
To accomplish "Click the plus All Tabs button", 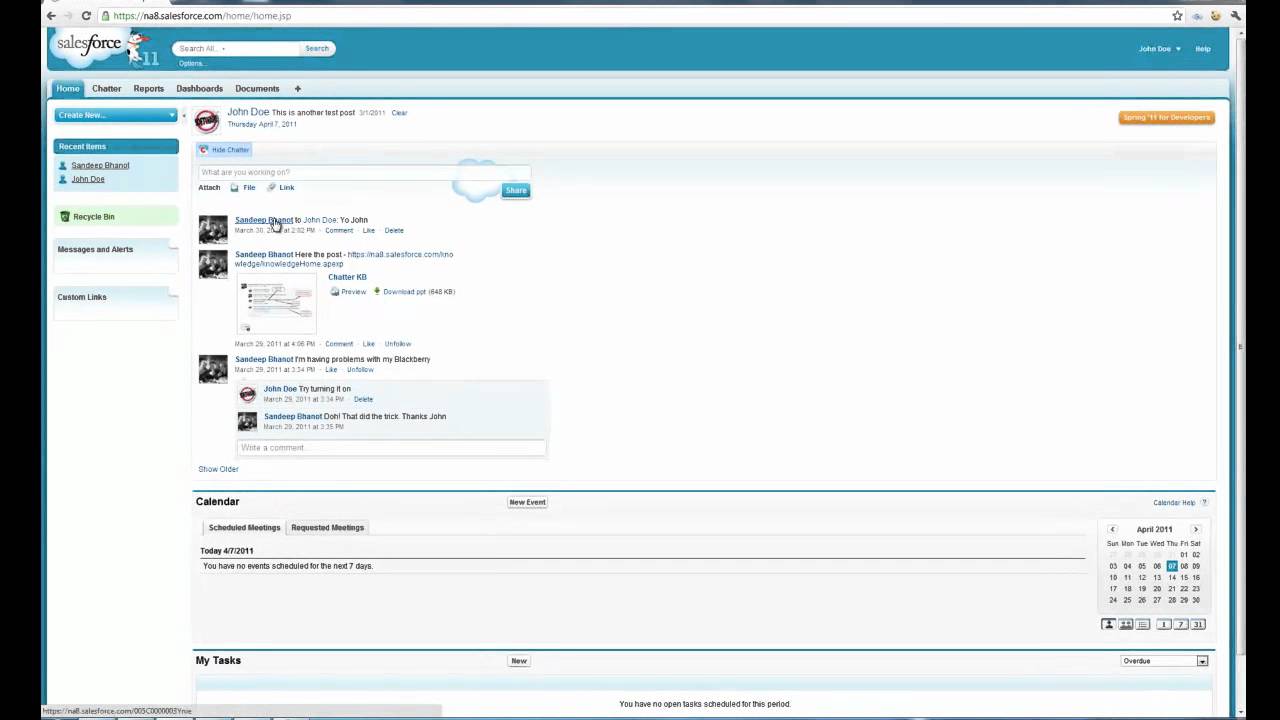I will point(297,89).
